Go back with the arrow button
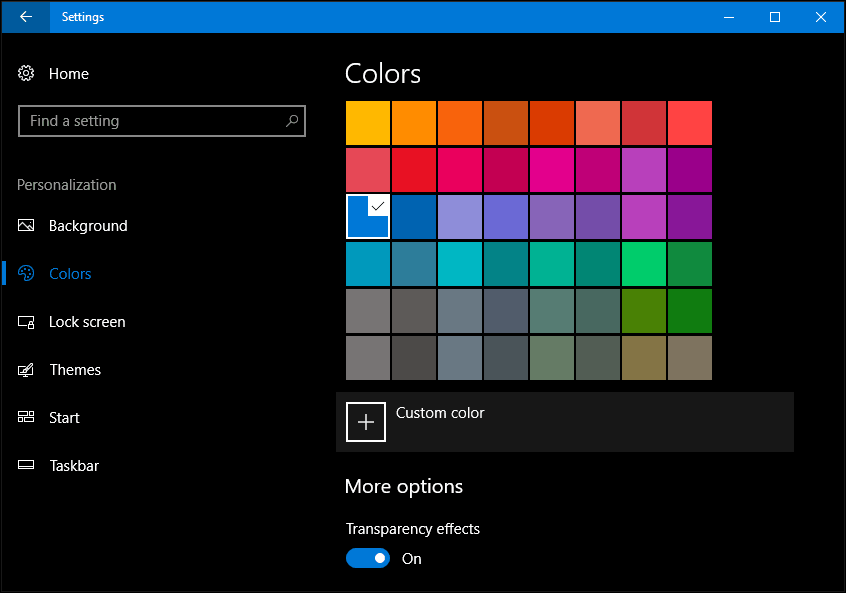This screenshot has width=846, height=593. tap(26, 17)
